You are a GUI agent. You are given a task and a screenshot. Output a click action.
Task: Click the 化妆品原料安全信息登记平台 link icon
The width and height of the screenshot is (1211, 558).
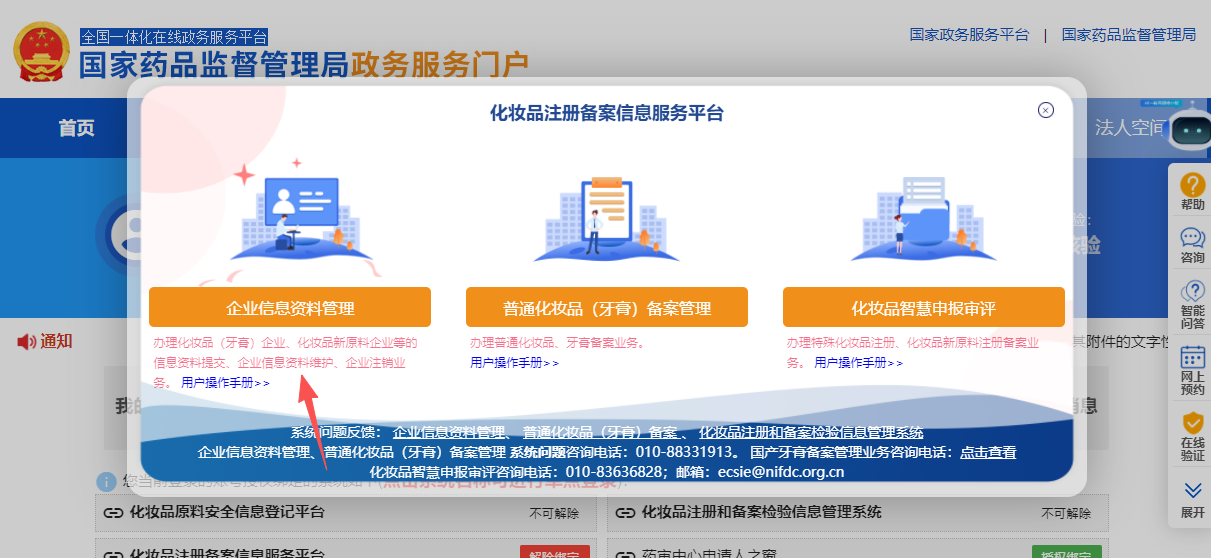click(x=113, y=513)
